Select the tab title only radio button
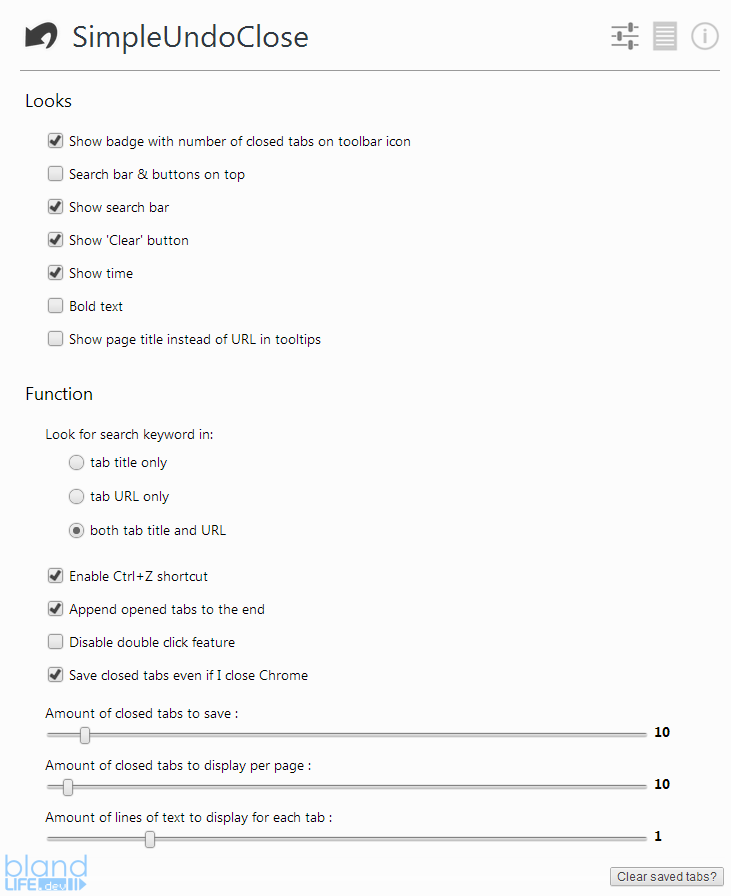The height and width of the screenshot is (896, 731). [76, 462]
